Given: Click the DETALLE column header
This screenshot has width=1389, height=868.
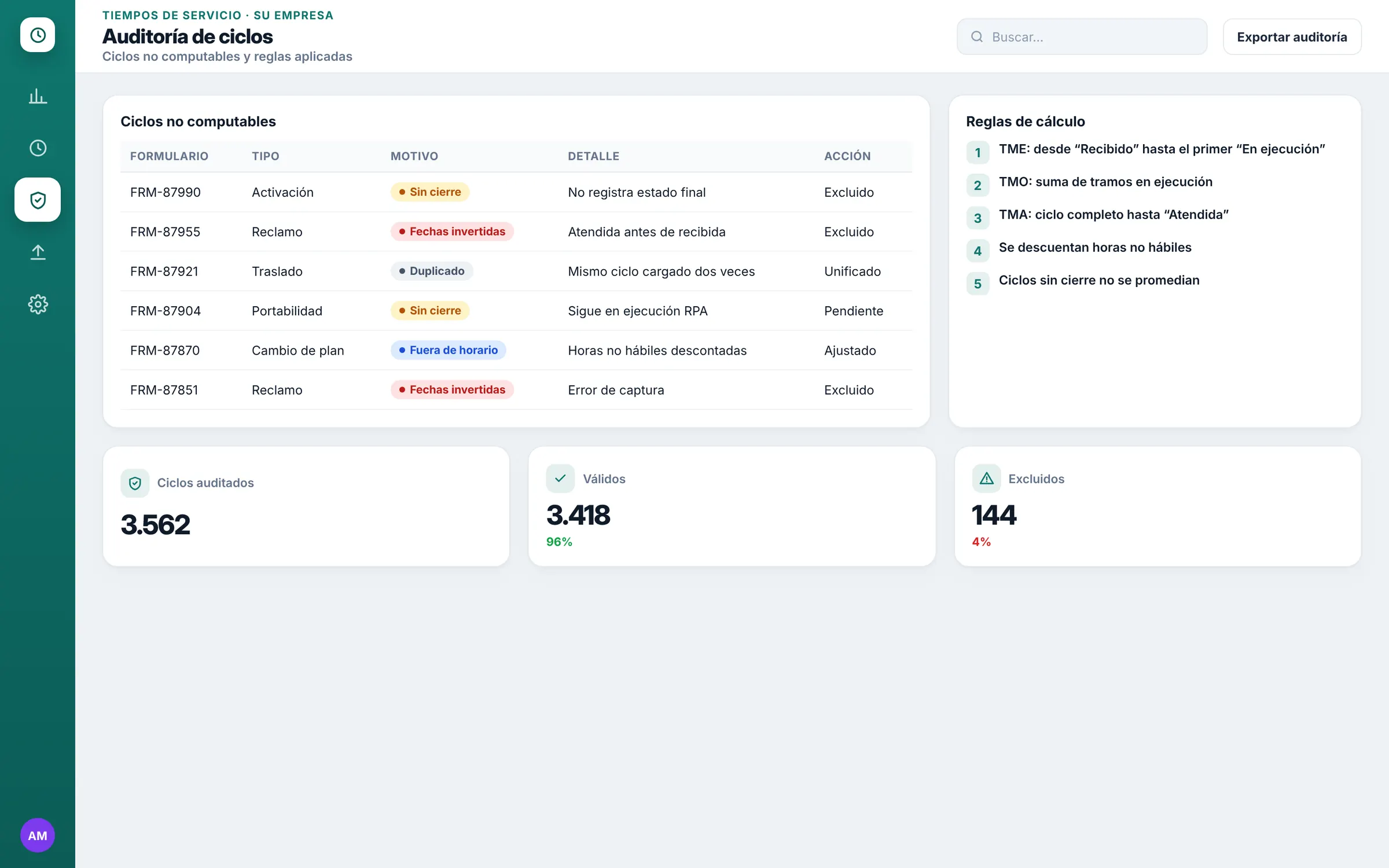Looking at the screenshot, I should [x=593, y=156].
